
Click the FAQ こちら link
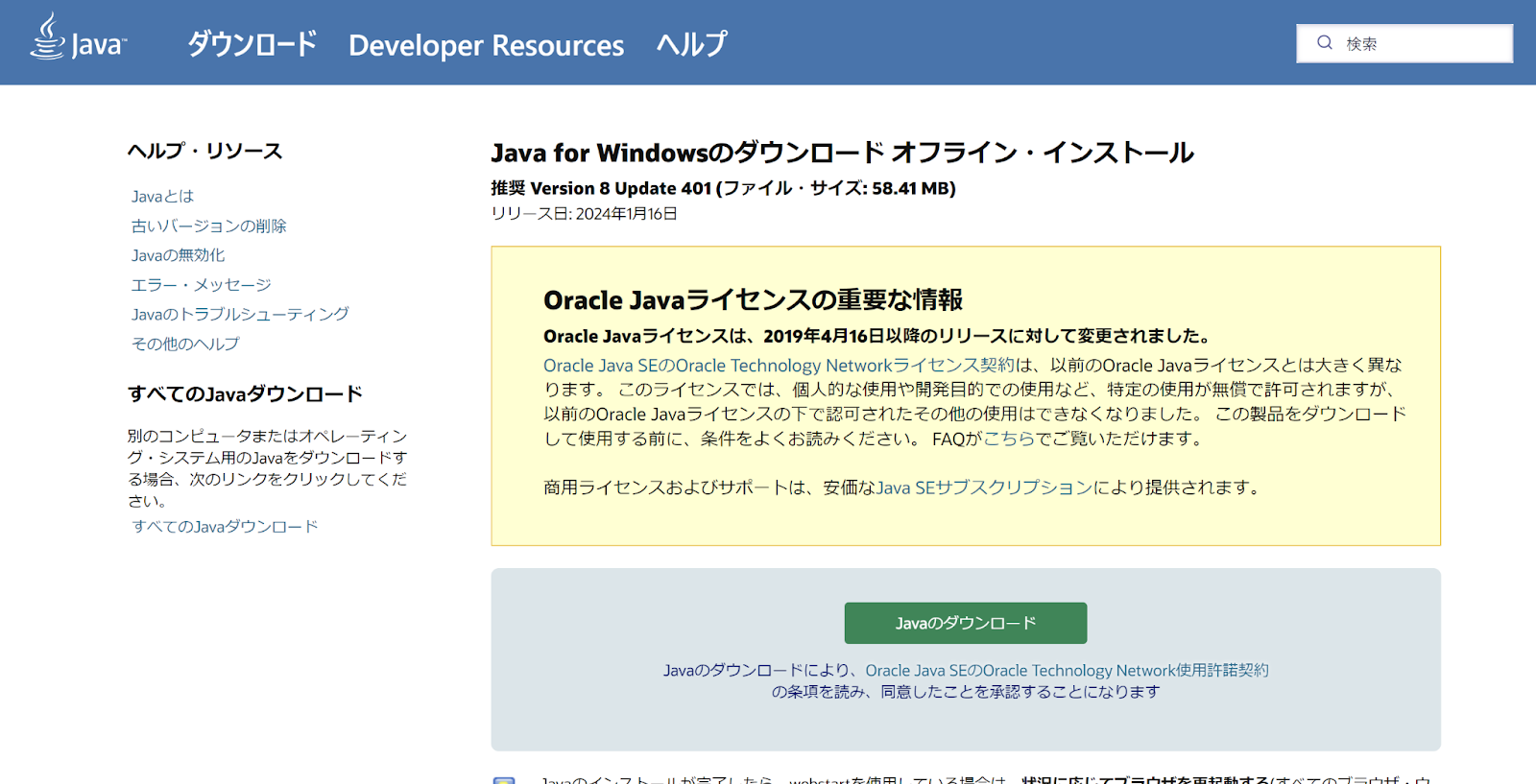[x=1009, y=439]
